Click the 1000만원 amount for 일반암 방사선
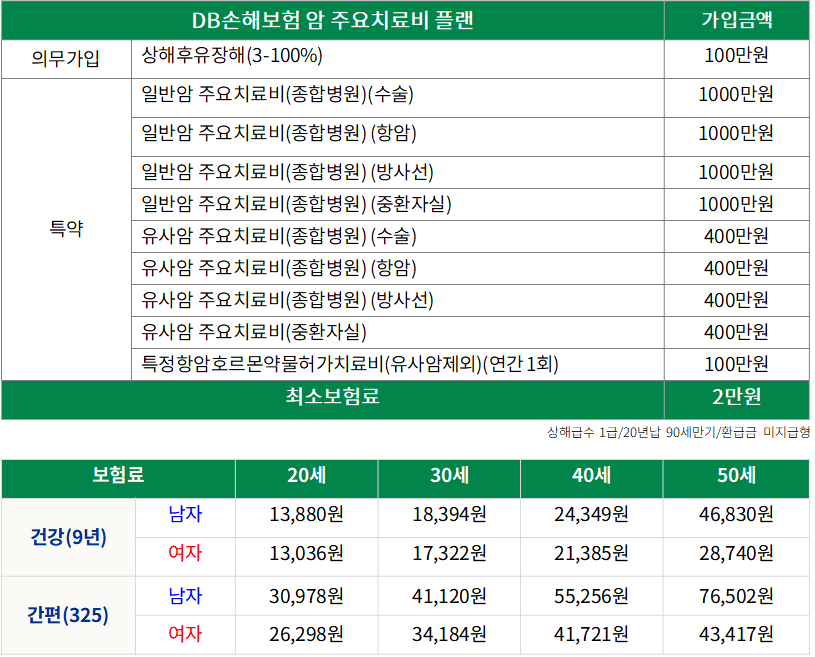 click(737, 173)
